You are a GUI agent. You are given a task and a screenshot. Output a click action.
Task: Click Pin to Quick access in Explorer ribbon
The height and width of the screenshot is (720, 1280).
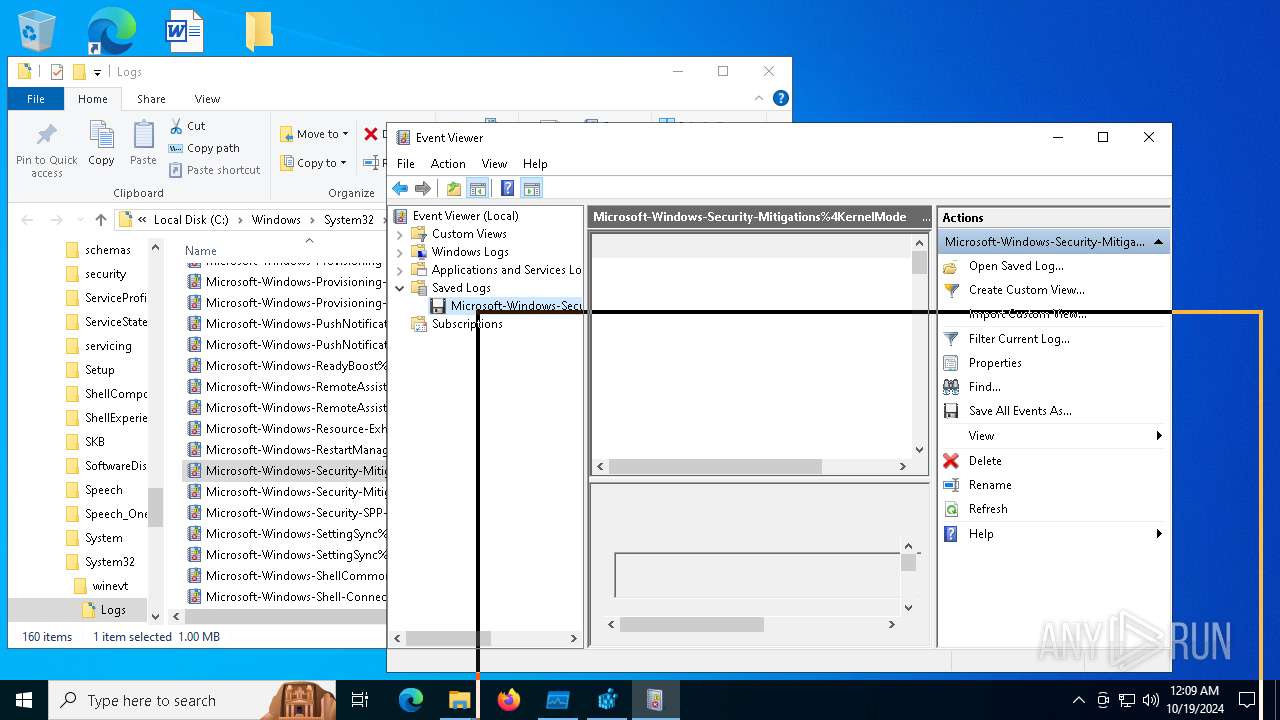46,151
